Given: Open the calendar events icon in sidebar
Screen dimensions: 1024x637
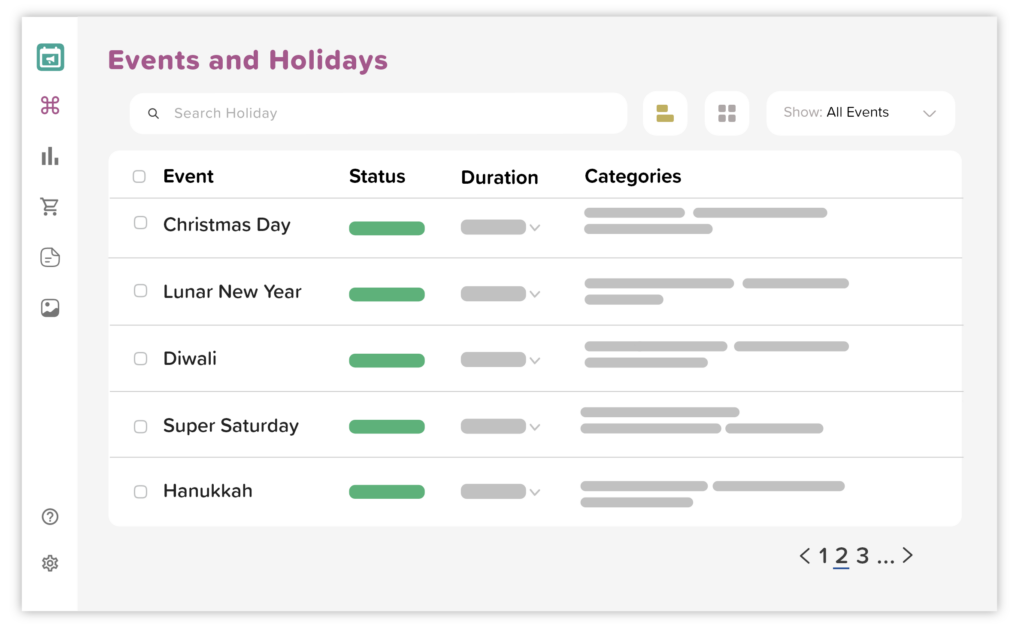Looking at the screenshot, I should (x=50, y=57).
